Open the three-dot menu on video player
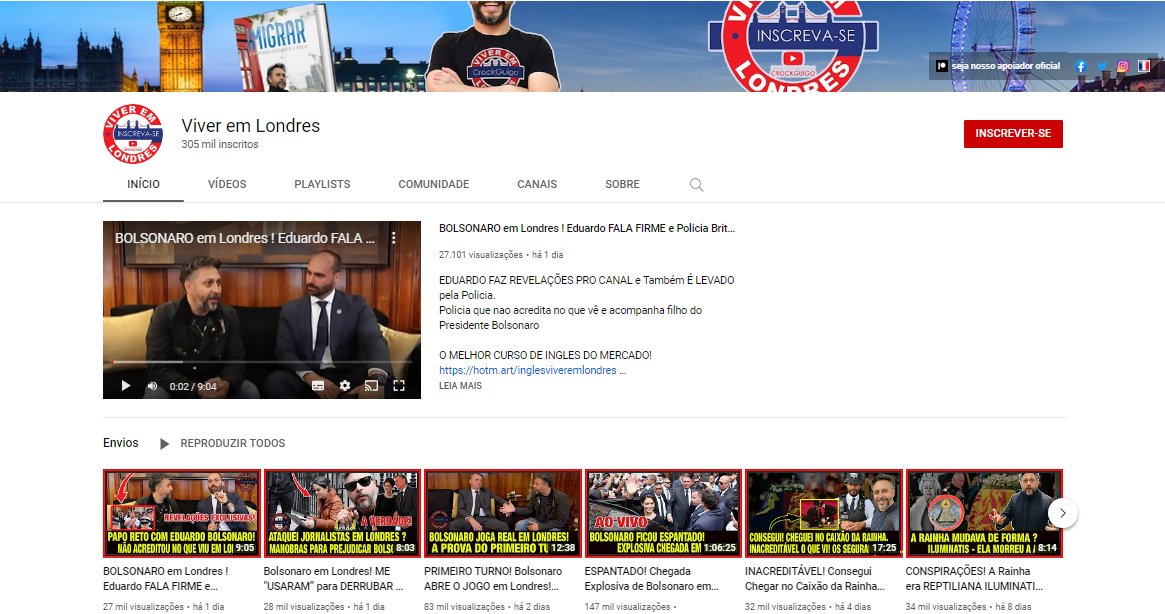Image resolution: width=1165 pixels, height=614 pixels. [394, 238]
